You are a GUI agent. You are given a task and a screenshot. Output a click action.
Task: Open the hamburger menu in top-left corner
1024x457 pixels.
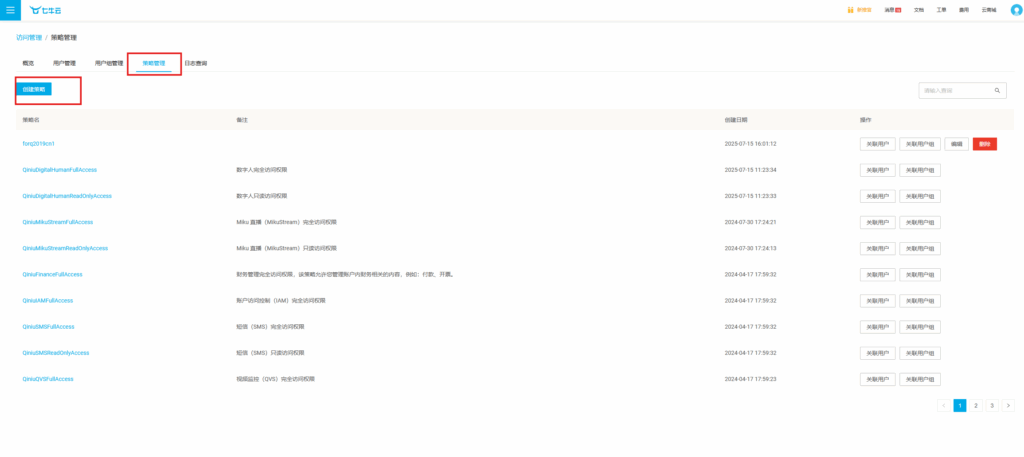click(11, 10)
